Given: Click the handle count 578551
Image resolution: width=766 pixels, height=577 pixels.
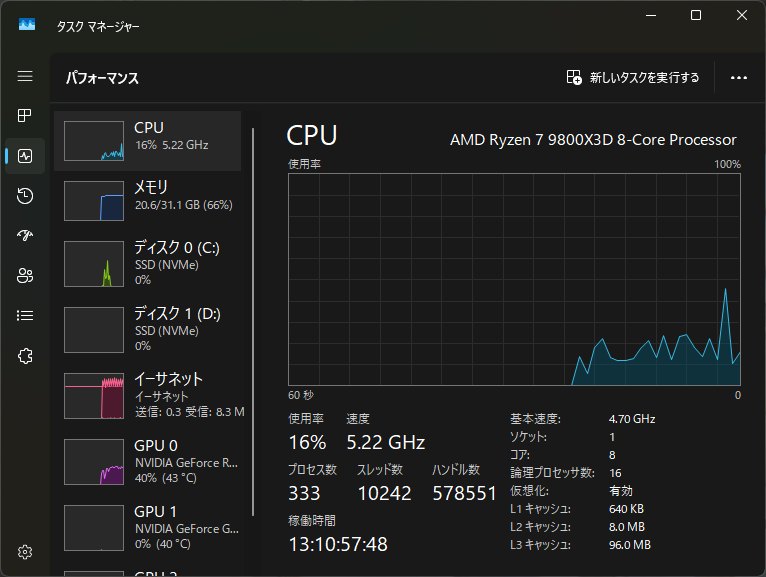Looking at the screenshot, I should tap(465, 493).
